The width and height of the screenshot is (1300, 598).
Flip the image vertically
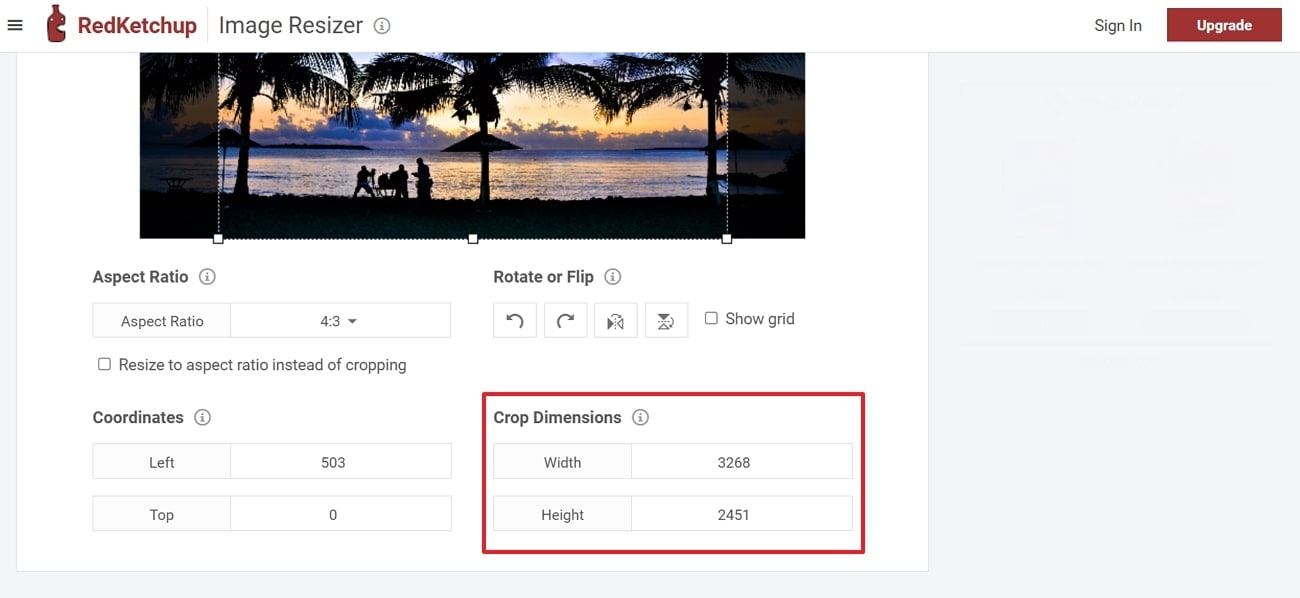tap(666, 321)
